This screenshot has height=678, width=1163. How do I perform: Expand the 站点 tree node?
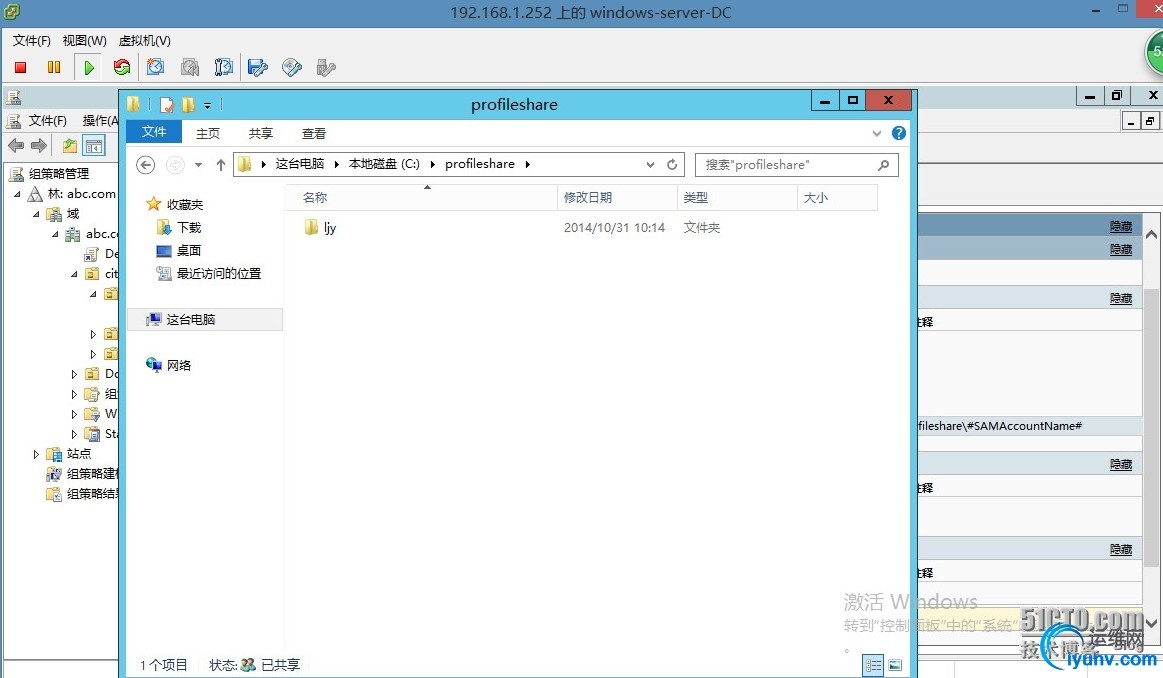point(36,454)
